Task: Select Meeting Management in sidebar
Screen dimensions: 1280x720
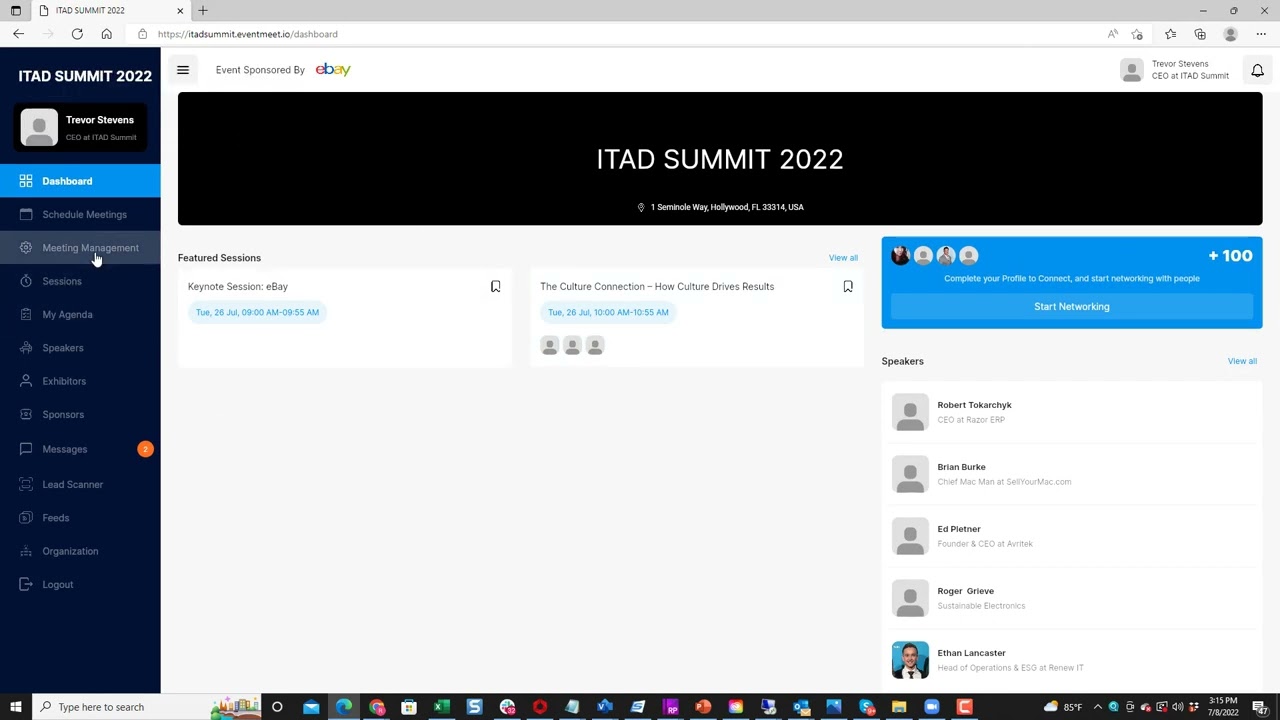Action: 80,248
